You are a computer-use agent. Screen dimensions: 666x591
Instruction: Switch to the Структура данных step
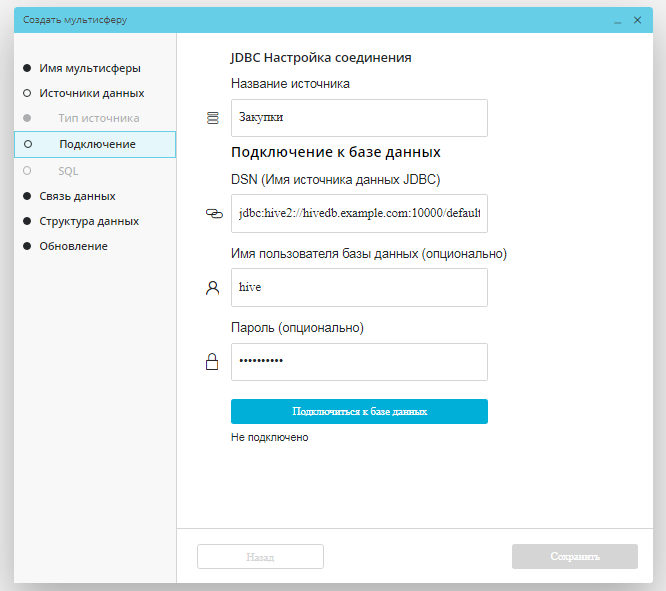88,221
